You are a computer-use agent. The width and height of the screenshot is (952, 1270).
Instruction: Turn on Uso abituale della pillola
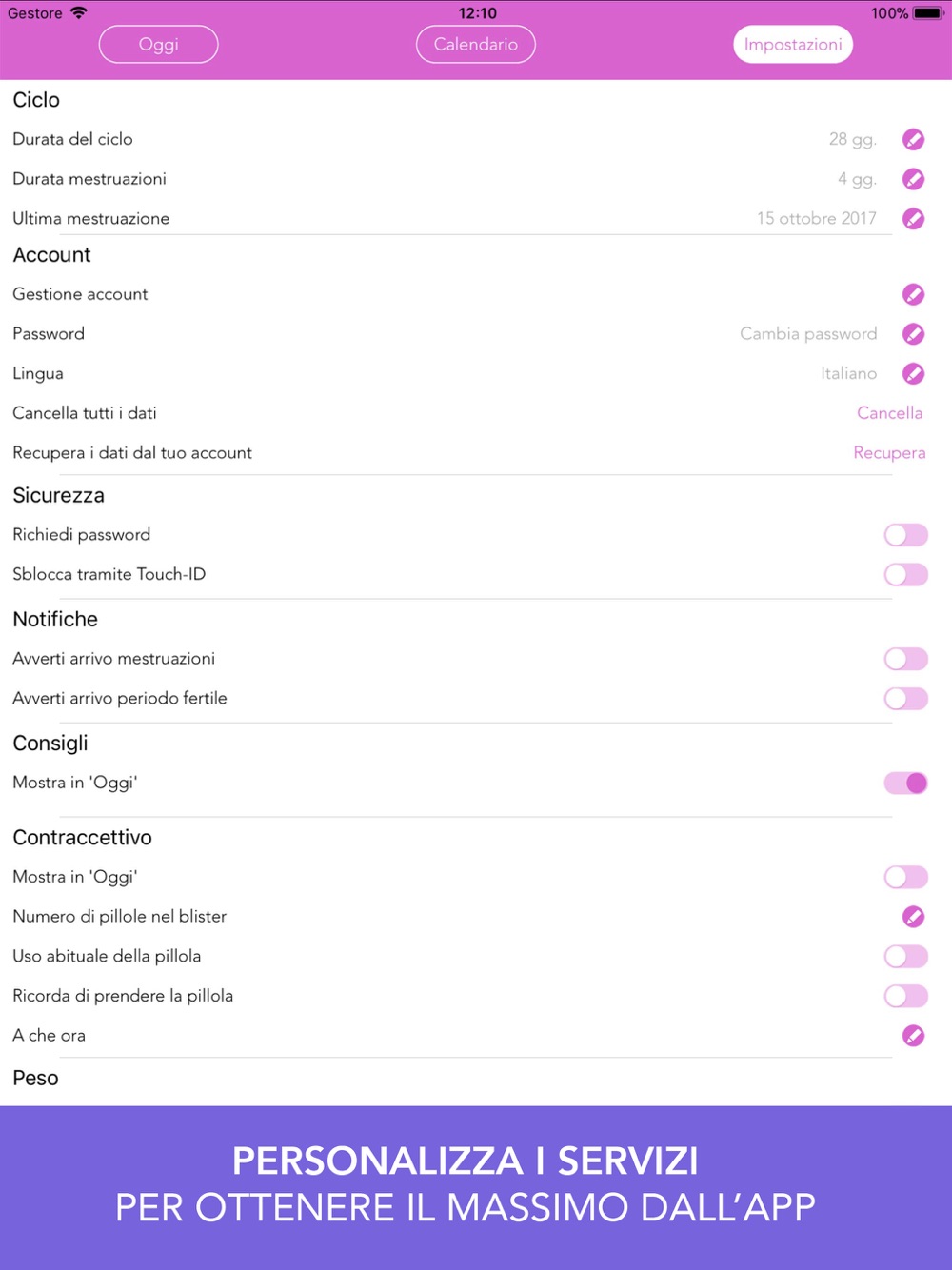905,957
